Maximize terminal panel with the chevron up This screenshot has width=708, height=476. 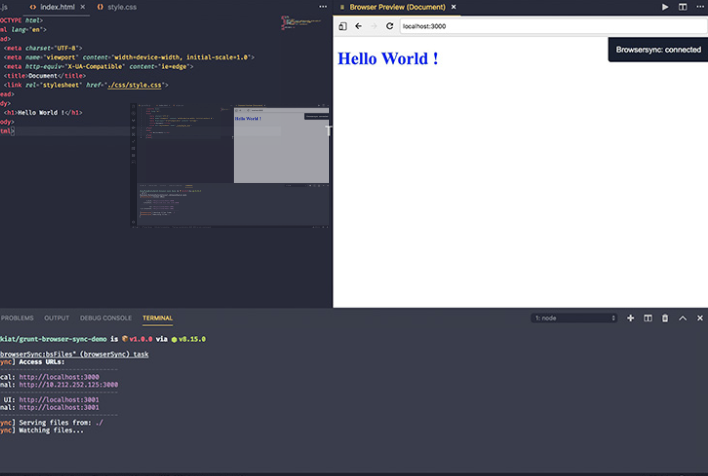point(683,318)
